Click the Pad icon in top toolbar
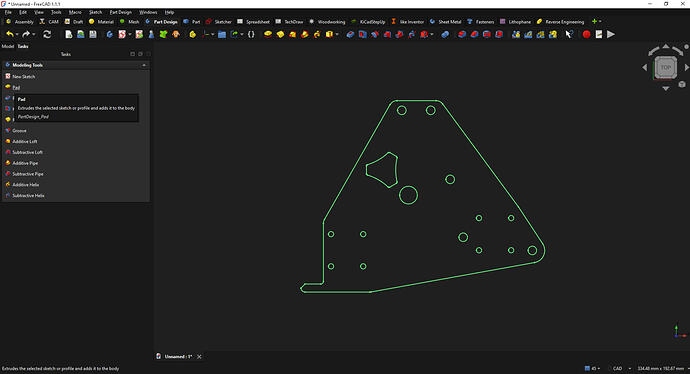 [x=268, y=34]
